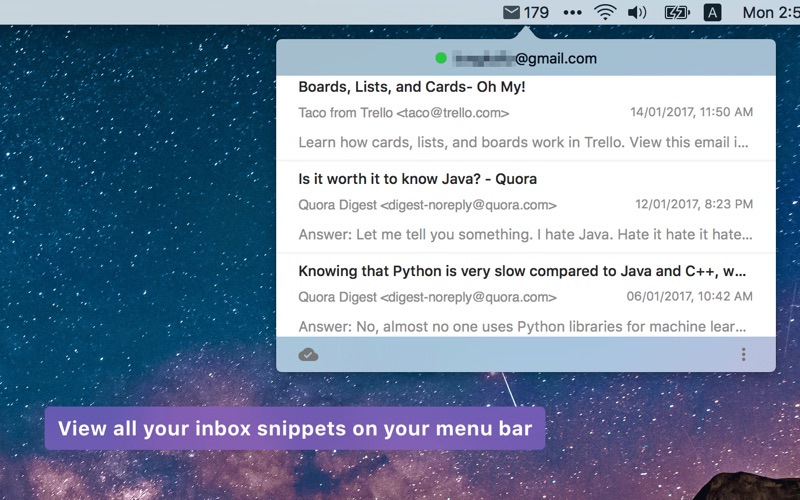
Task: Open the battery charging status menu
Action: pyautogui.click(x=677, y=12)
